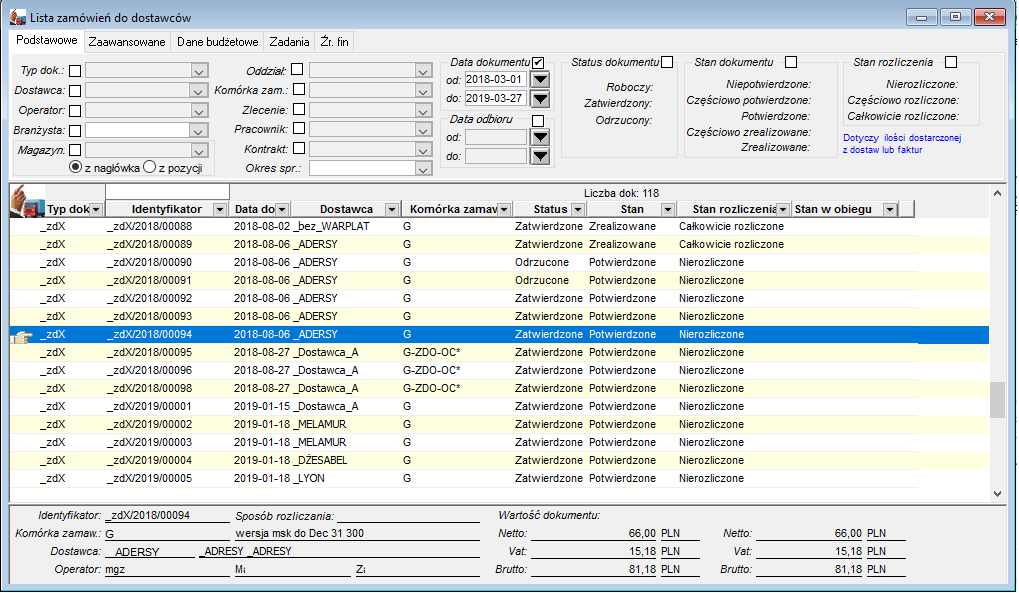Image resolution: width=1019 pixels, height=593 pixels.
Task: Click the pointing hand row marker icon
Action: click(21, 336)
